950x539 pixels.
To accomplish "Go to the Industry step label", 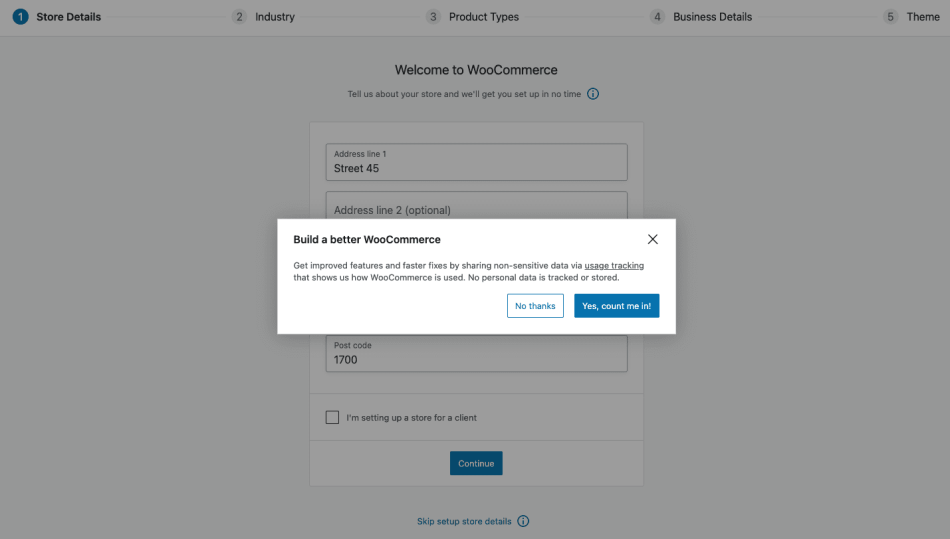I will tap(275, 17).
